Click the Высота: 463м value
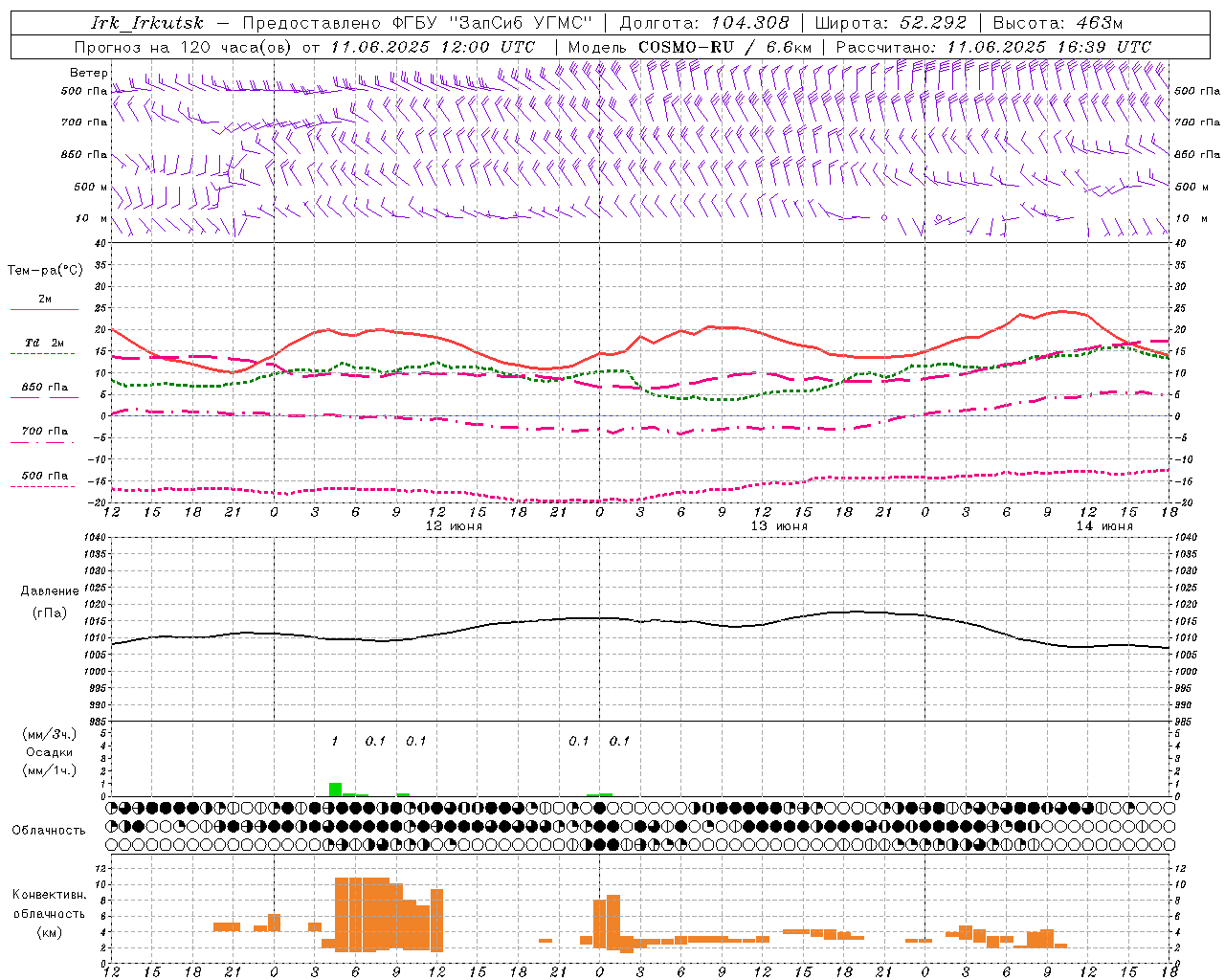The image size is (1225, 980). [x=1058, y=23]
